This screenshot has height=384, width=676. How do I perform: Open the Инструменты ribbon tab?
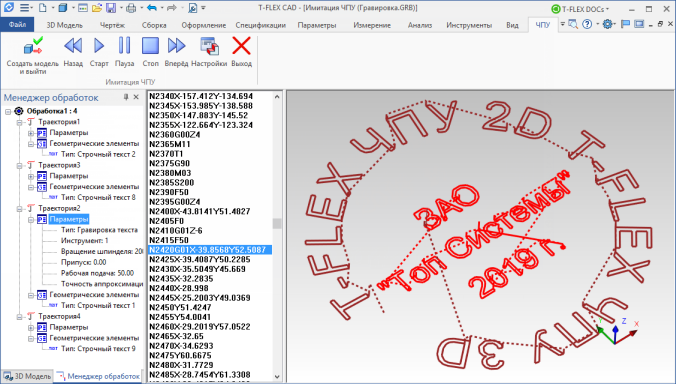[x=469, y=25]
